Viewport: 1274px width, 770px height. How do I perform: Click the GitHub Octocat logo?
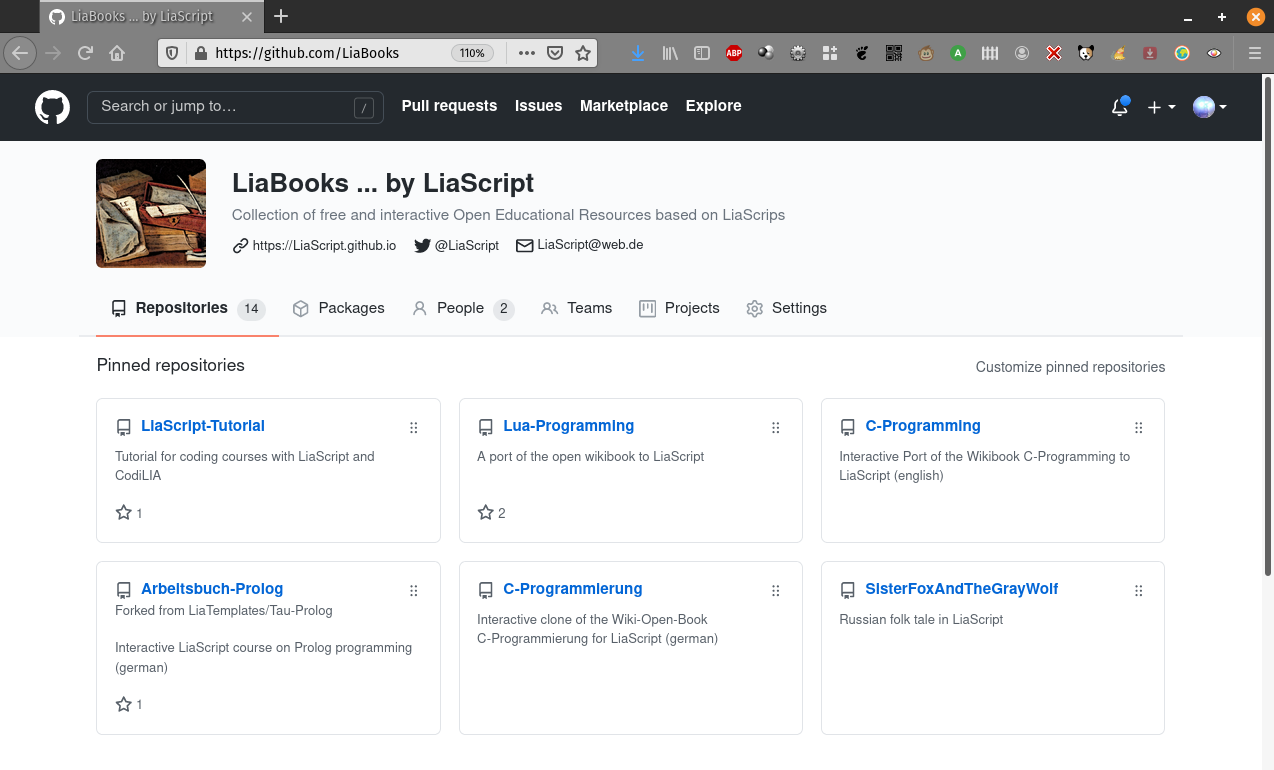click(x=53, y=107)
